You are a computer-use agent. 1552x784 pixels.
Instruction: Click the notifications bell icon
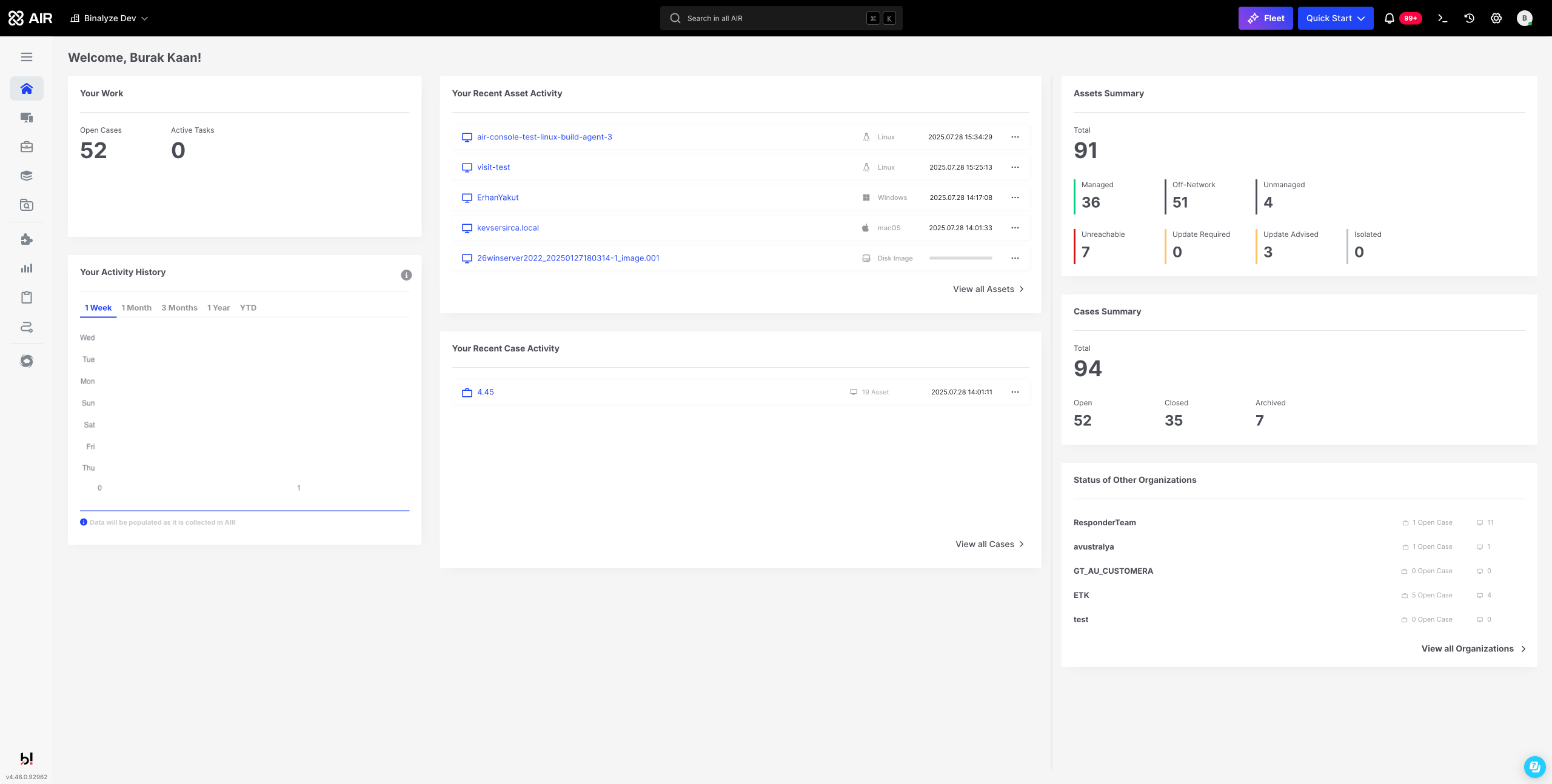(1390, 18)
